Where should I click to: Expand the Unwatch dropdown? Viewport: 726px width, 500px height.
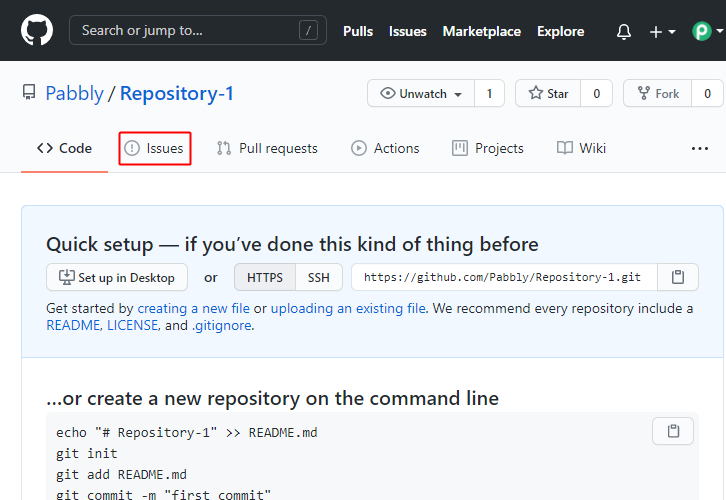click(x=421, y=94)
